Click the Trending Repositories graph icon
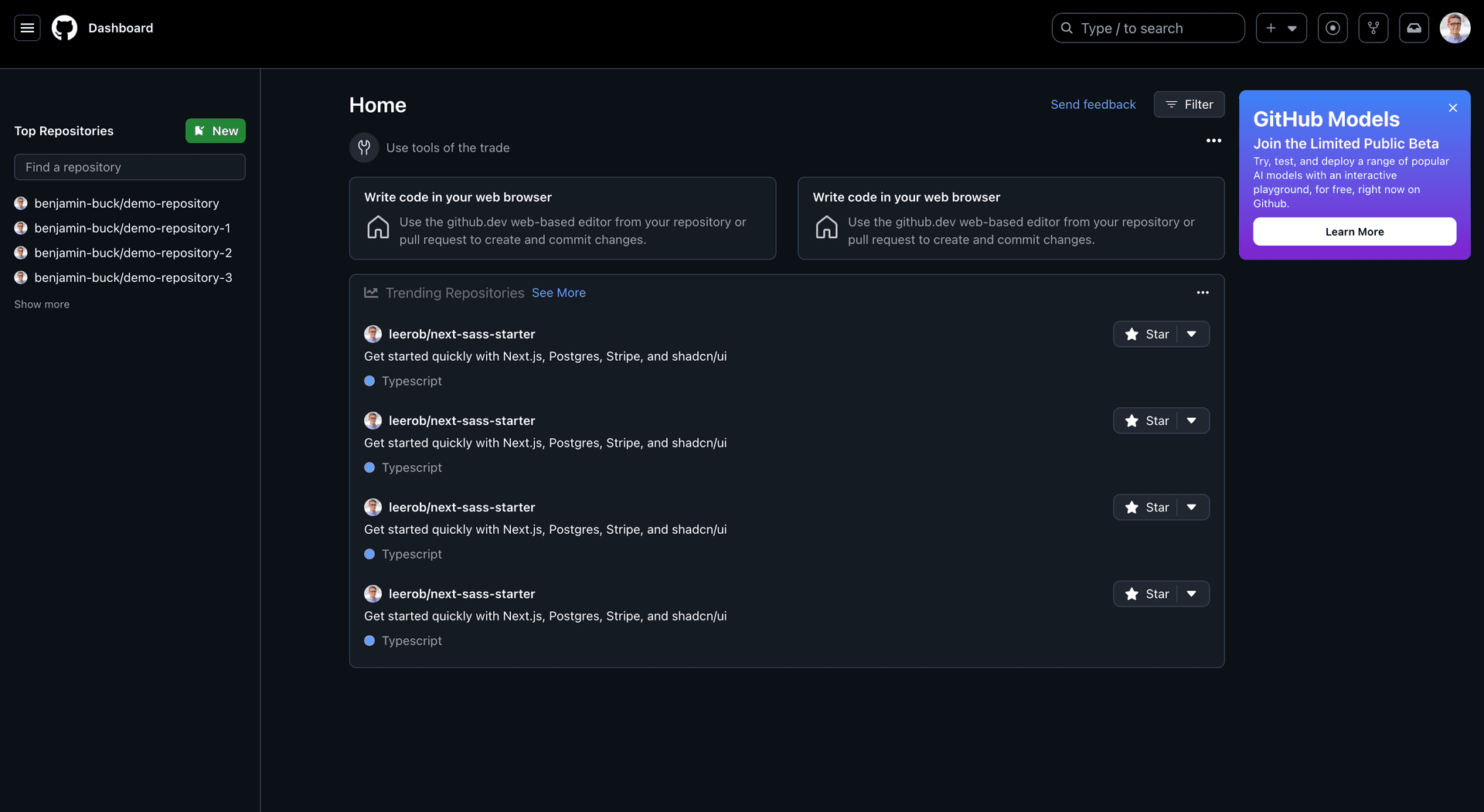Viewport: 1484px width, 812px height. [371, 293]
